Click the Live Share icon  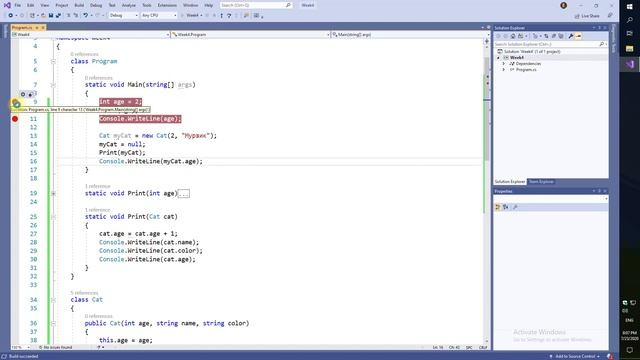(577, 16)
